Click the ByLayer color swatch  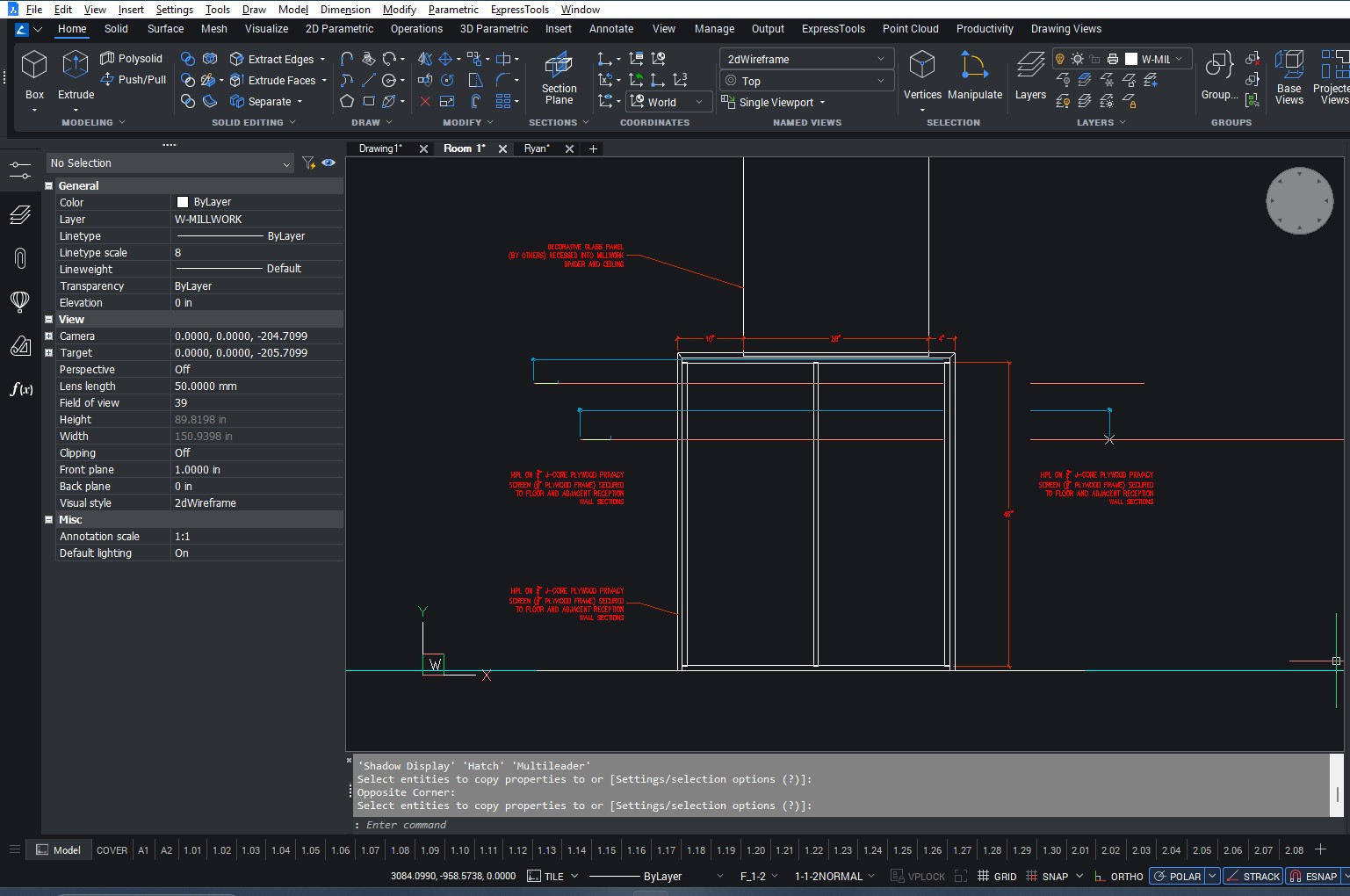point(183,202)
